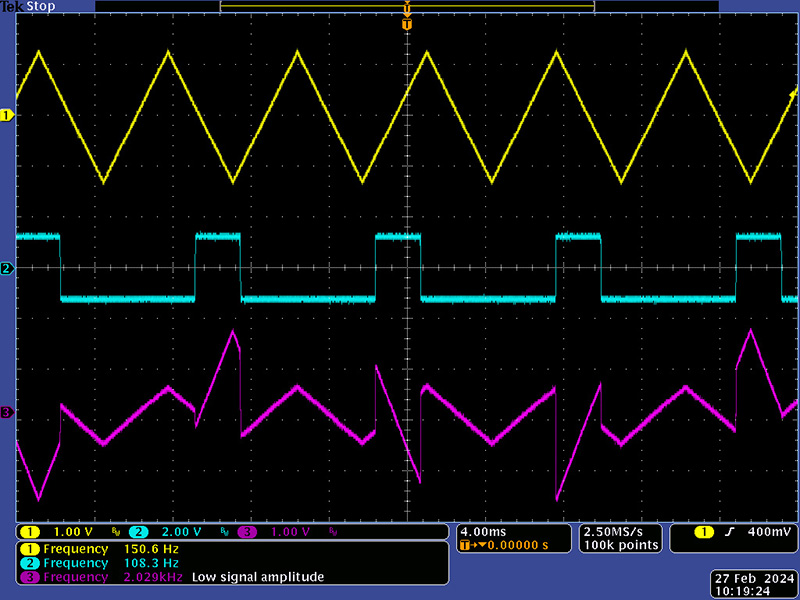Viewport: 800px width, 600px height.
Task: Click the trigger level arrow on right edge
Action: point(793,94)
